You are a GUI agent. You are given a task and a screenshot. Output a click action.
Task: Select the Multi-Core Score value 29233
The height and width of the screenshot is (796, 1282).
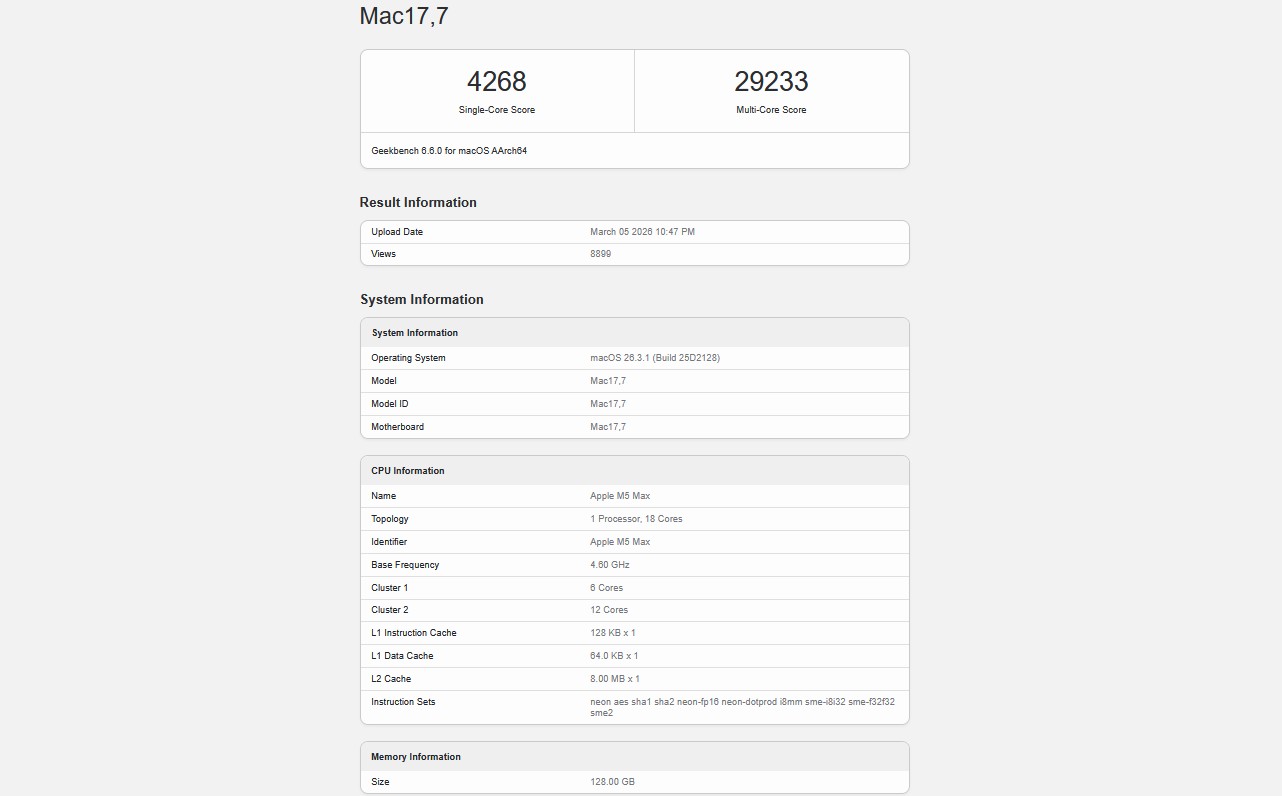click(770, 81)
